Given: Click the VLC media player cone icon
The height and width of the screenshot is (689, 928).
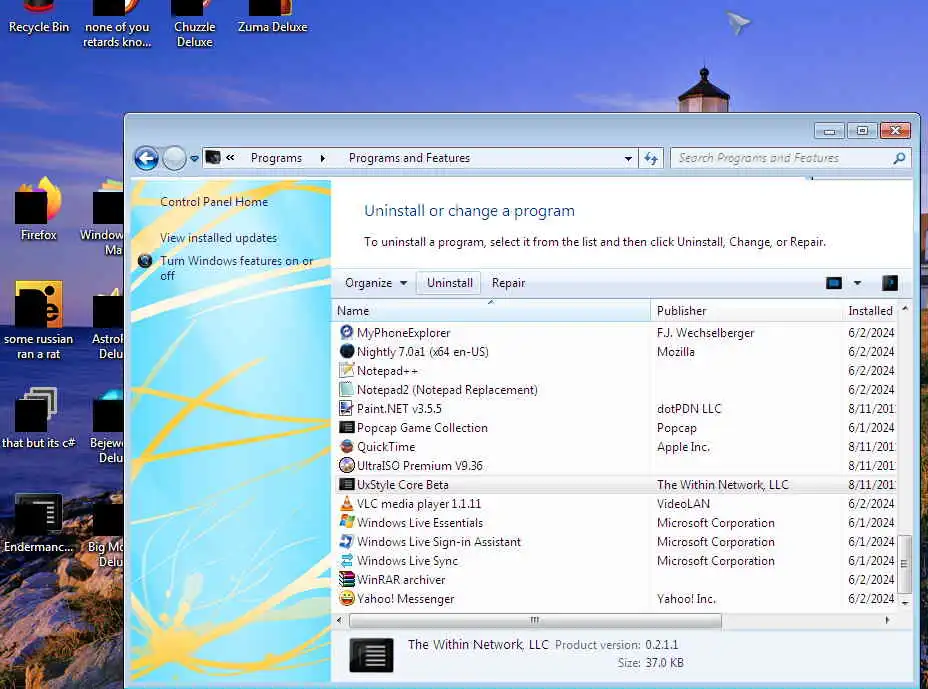Looking at the screenshot, I should point(346,504).
